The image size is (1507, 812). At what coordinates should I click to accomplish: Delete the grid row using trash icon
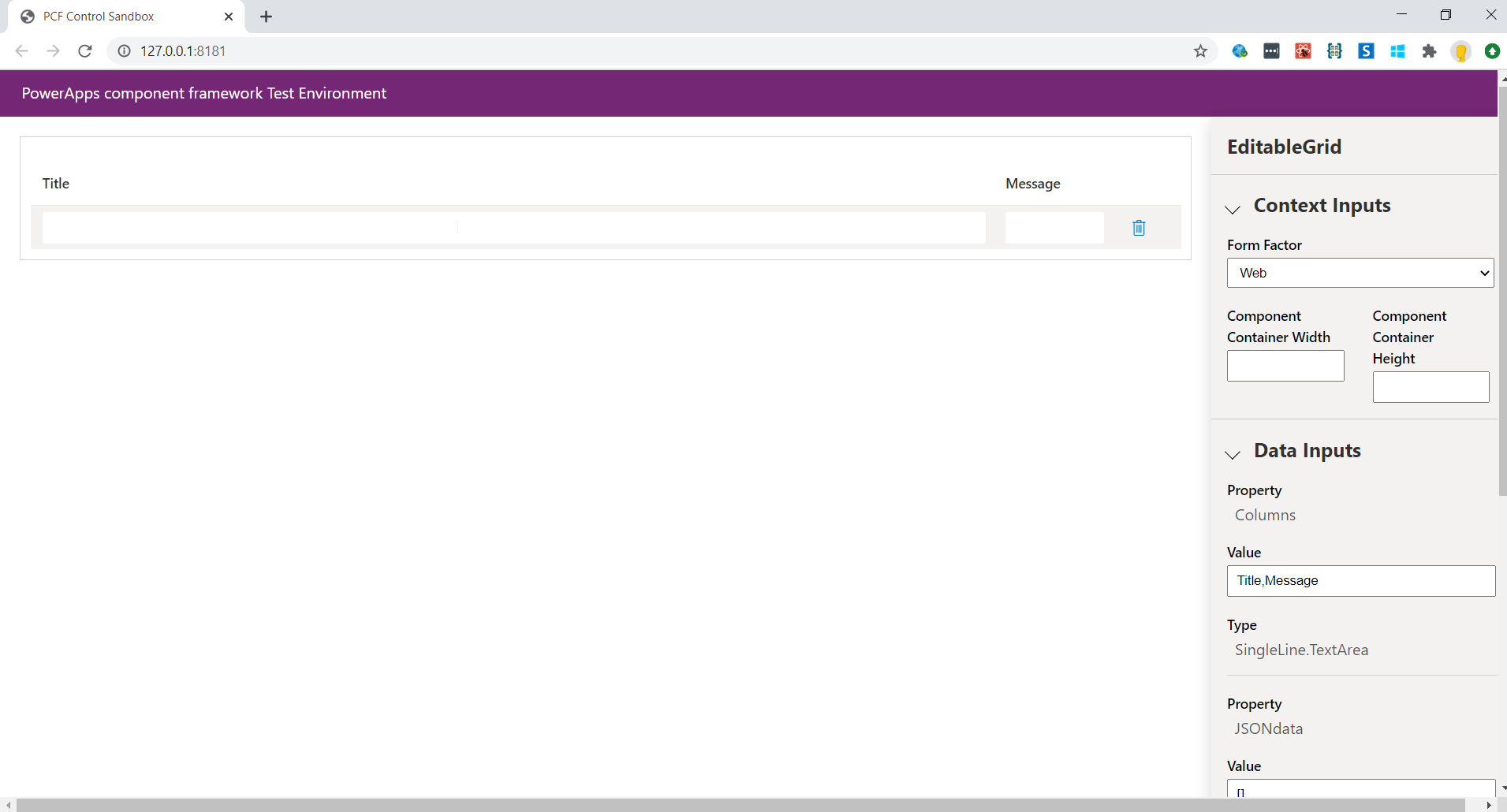click(x=1139, y=228)
